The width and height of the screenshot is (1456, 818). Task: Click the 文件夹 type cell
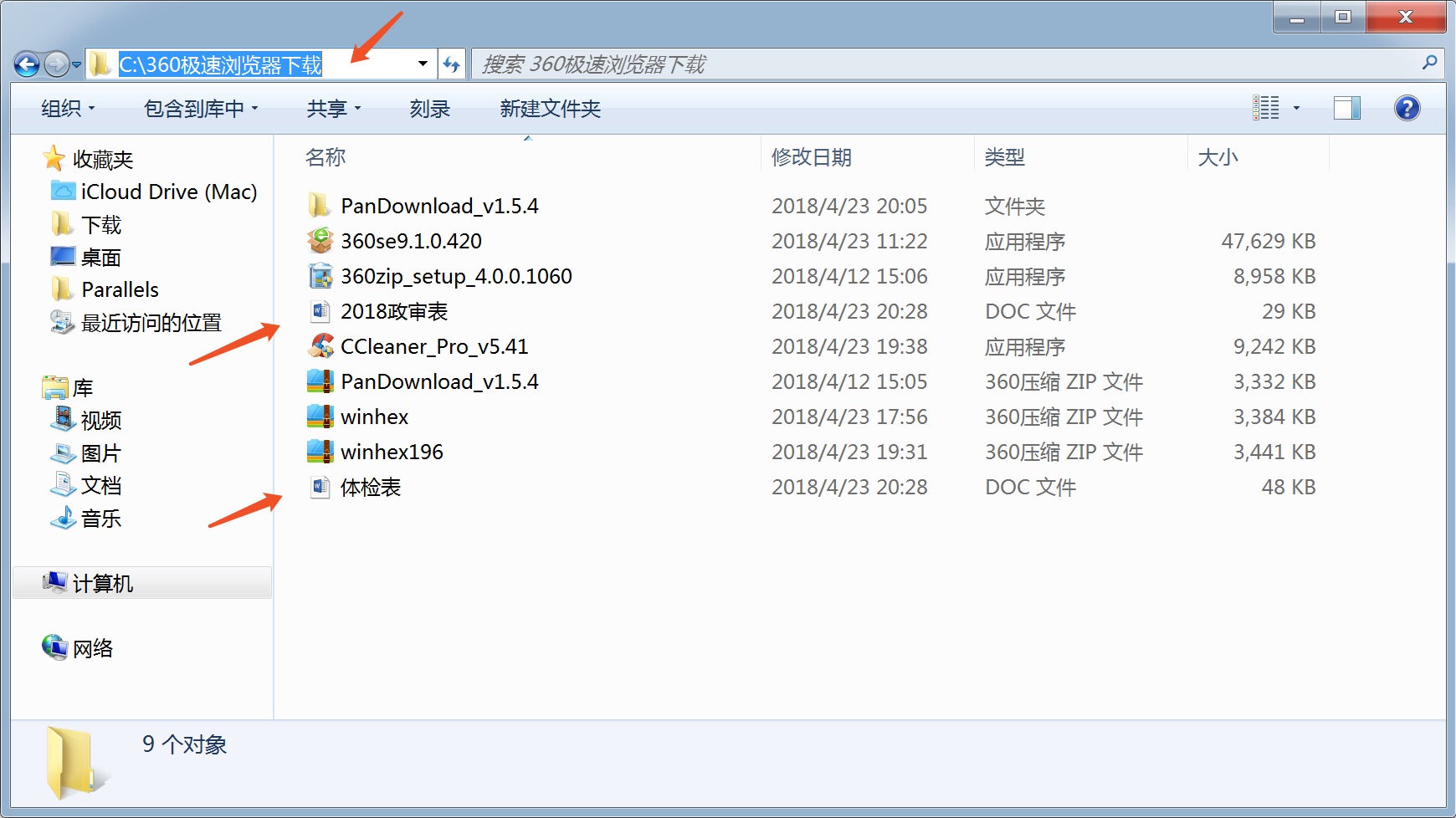1015,206
